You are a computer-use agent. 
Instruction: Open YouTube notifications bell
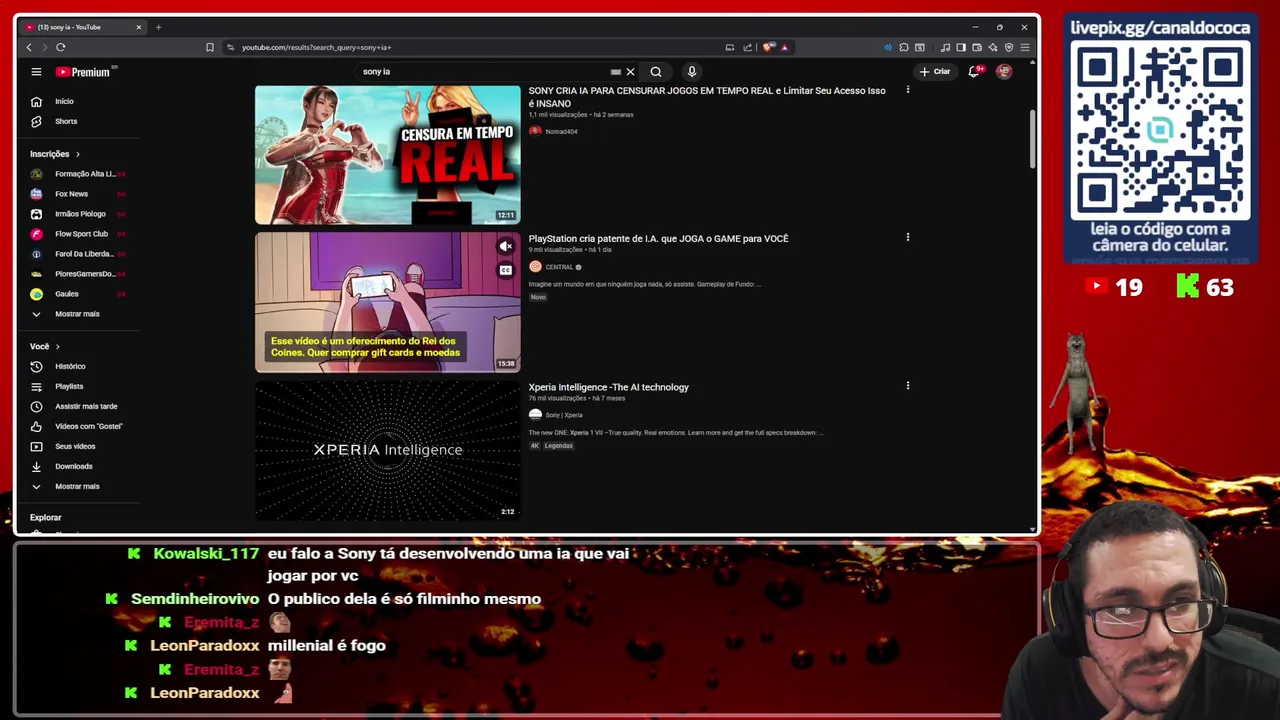[974, 72]
